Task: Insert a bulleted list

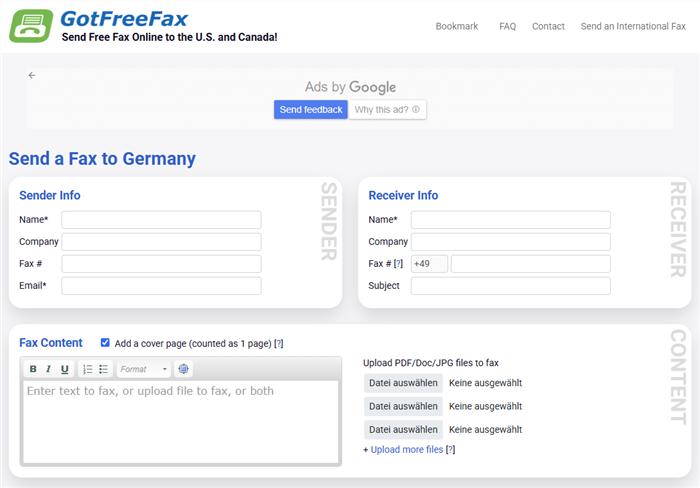Action: (103, 369)
